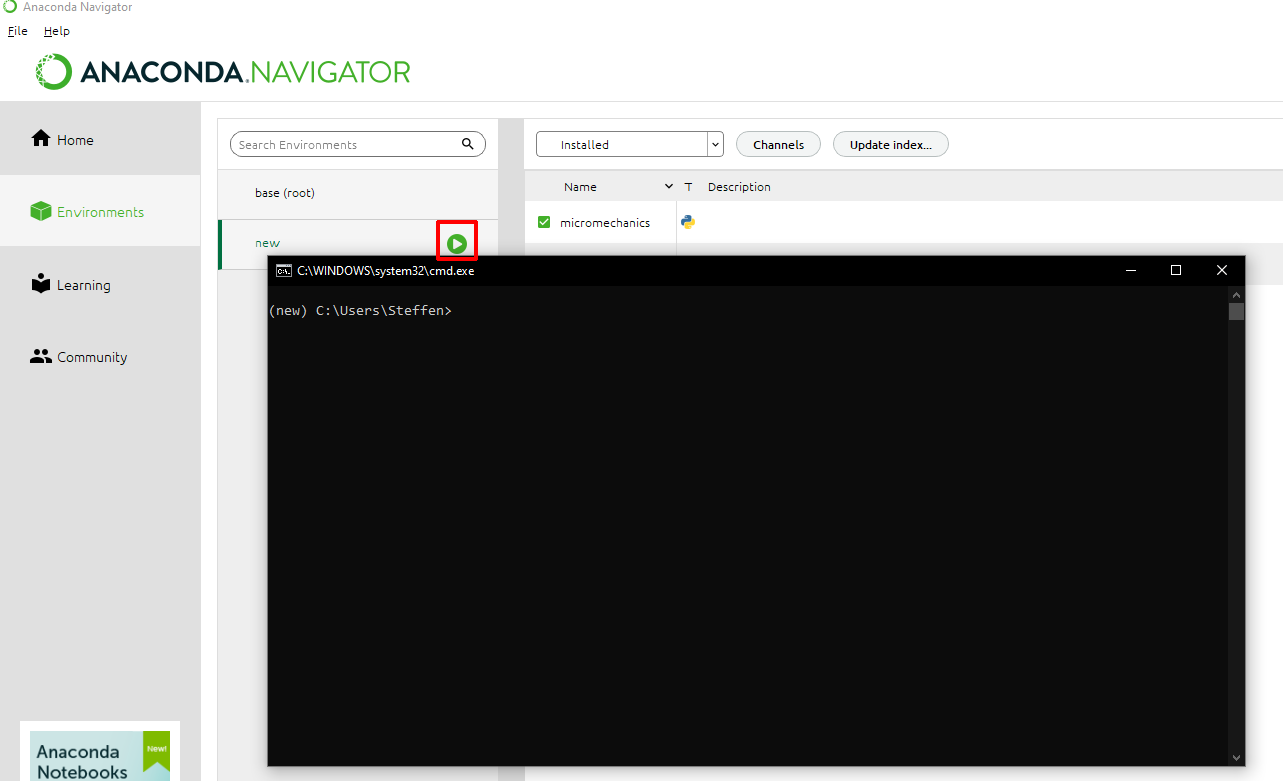The width and height of the screenshot is (1283, 781).
Task: Click the Channels button
Action: click(778, 144)
